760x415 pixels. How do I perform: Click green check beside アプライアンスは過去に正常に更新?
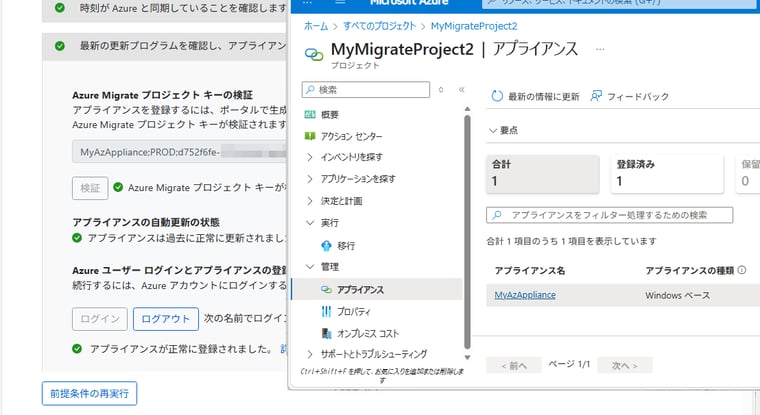pos(77,238)
